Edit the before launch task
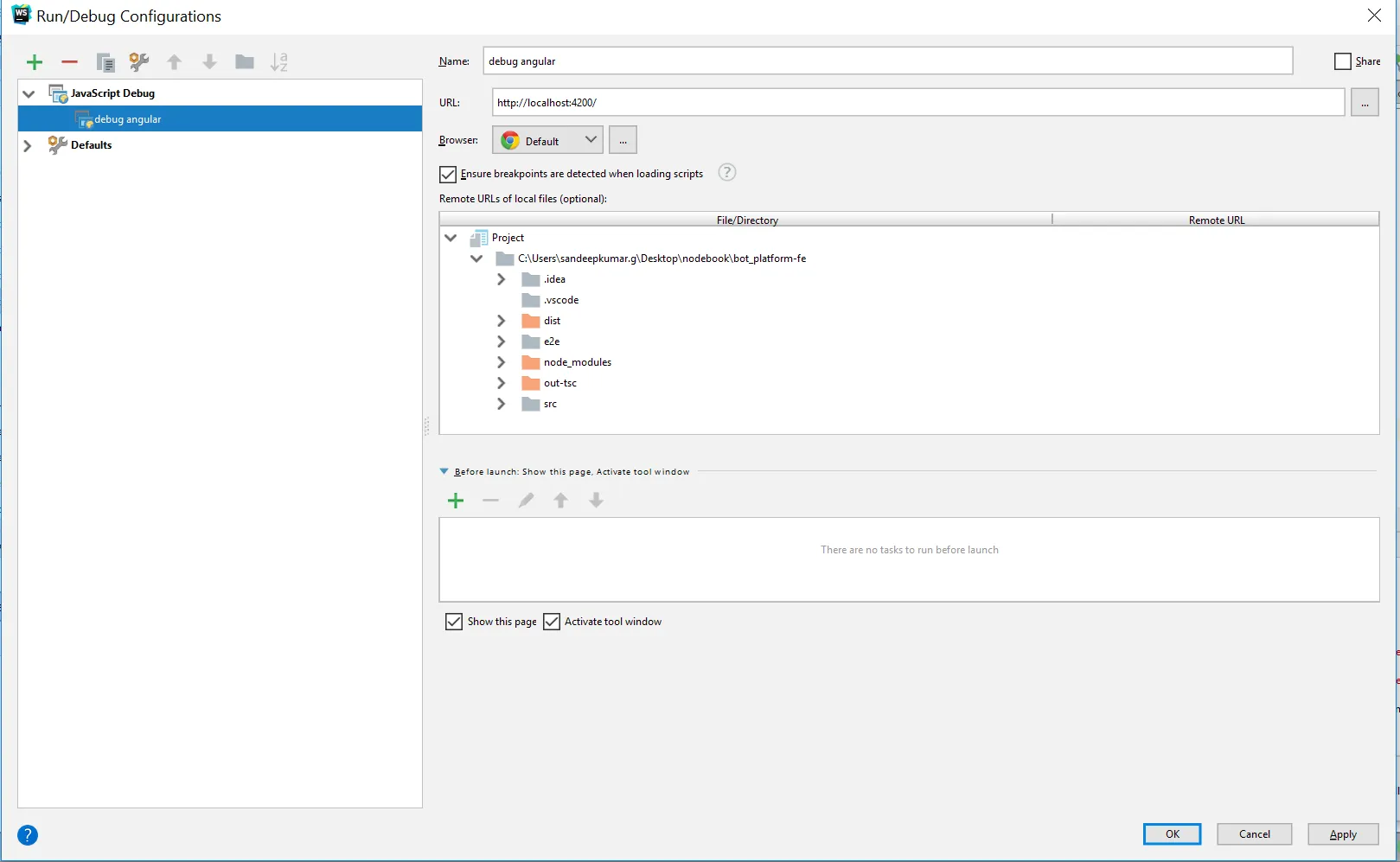 coord(526,501)
